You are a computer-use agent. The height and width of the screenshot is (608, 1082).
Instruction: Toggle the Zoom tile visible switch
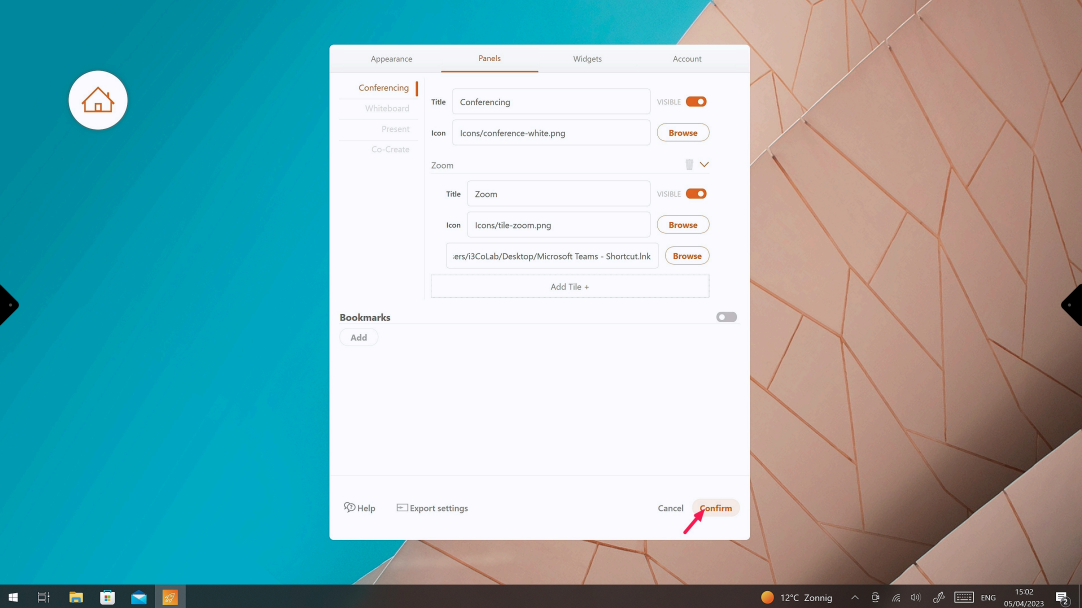(x=696, y=194)
